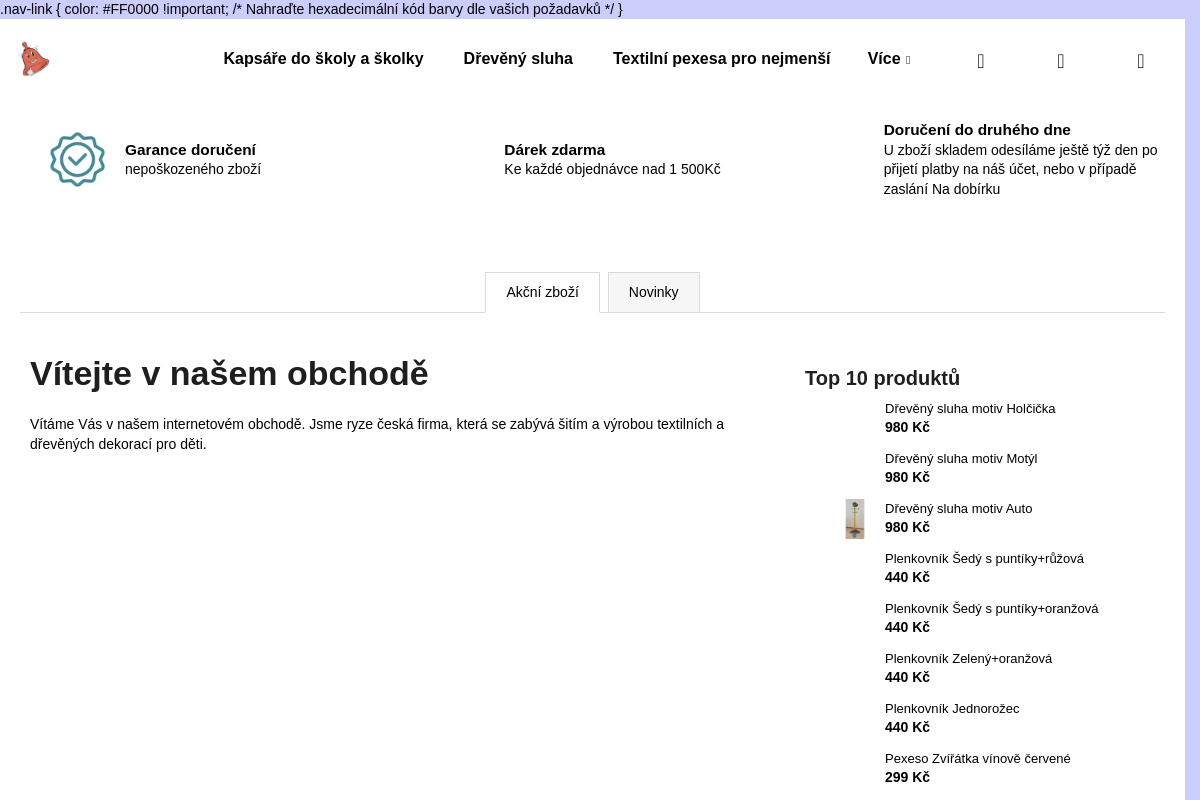Open Textilní pexesa pro nejmenší category
The height and width of the screenshot is (800, 1200).
coord(721,59)
